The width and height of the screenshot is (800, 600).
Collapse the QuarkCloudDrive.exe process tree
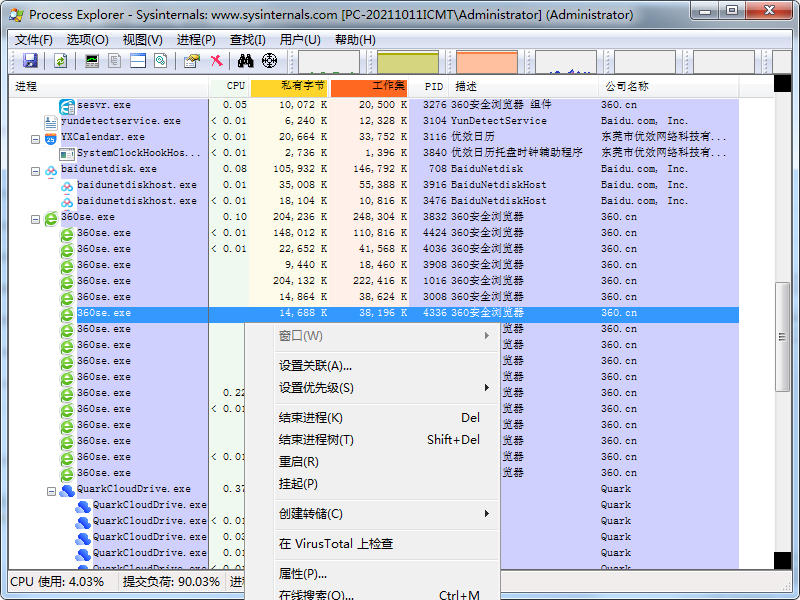point(51,491)
